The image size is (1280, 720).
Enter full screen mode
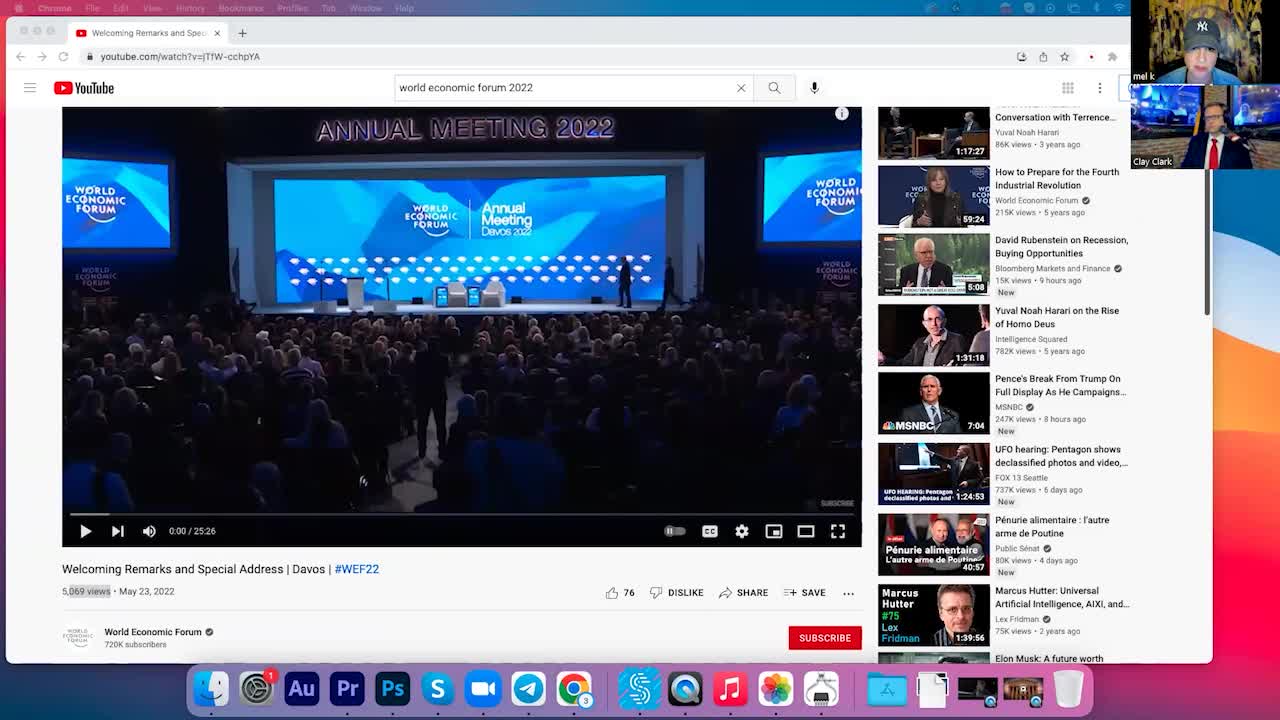838,531
